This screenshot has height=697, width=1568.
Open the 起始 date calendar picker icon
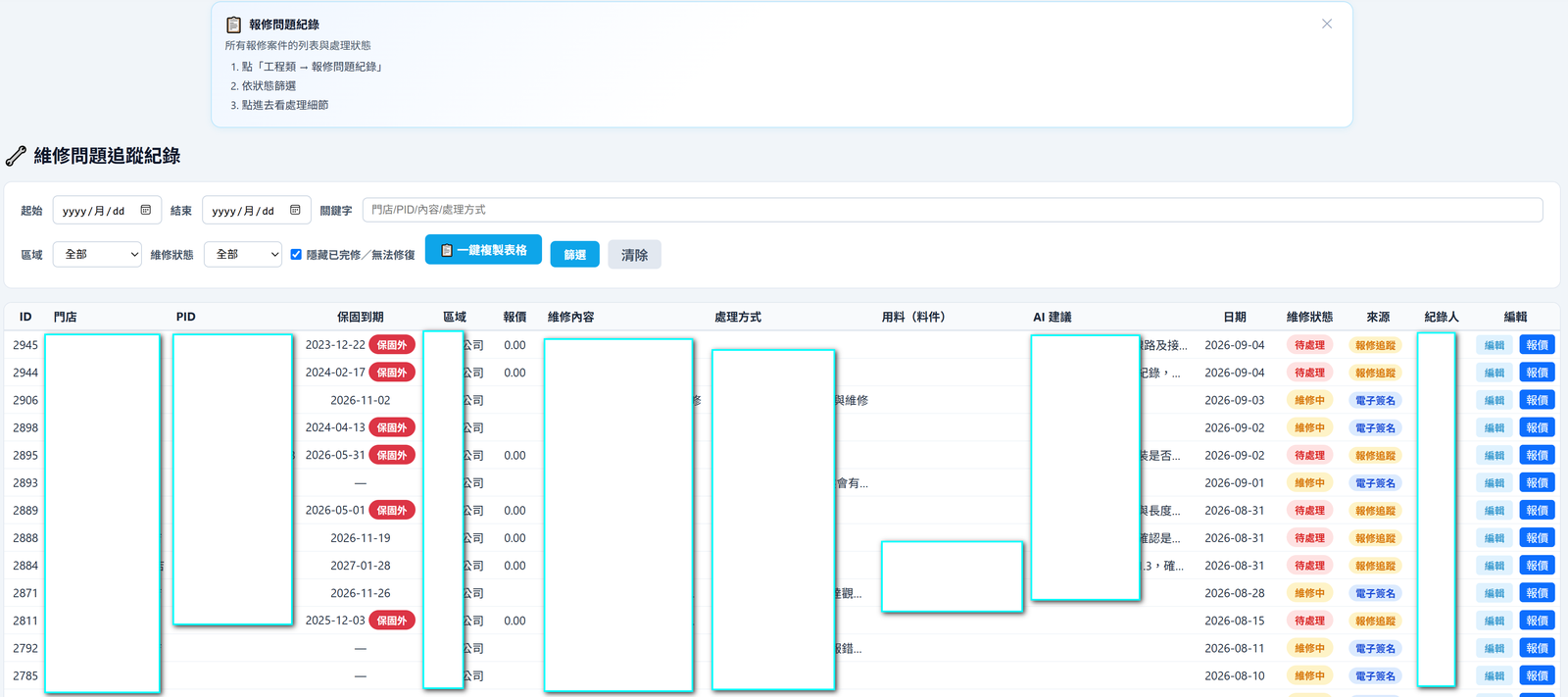click(x=146, y=210)
